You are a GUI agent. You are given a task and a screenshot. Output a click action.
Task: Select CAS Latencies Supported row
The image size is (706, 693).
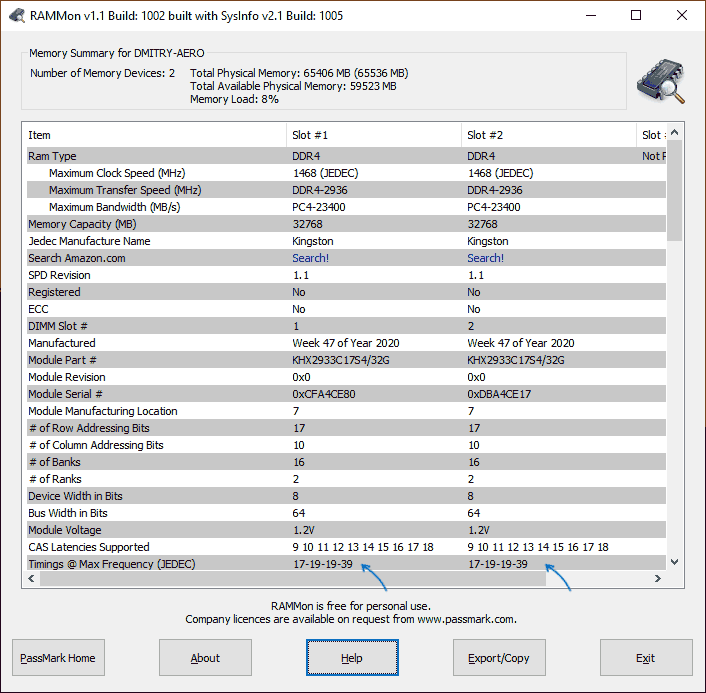pyautogui.click(x=346, y=547)
